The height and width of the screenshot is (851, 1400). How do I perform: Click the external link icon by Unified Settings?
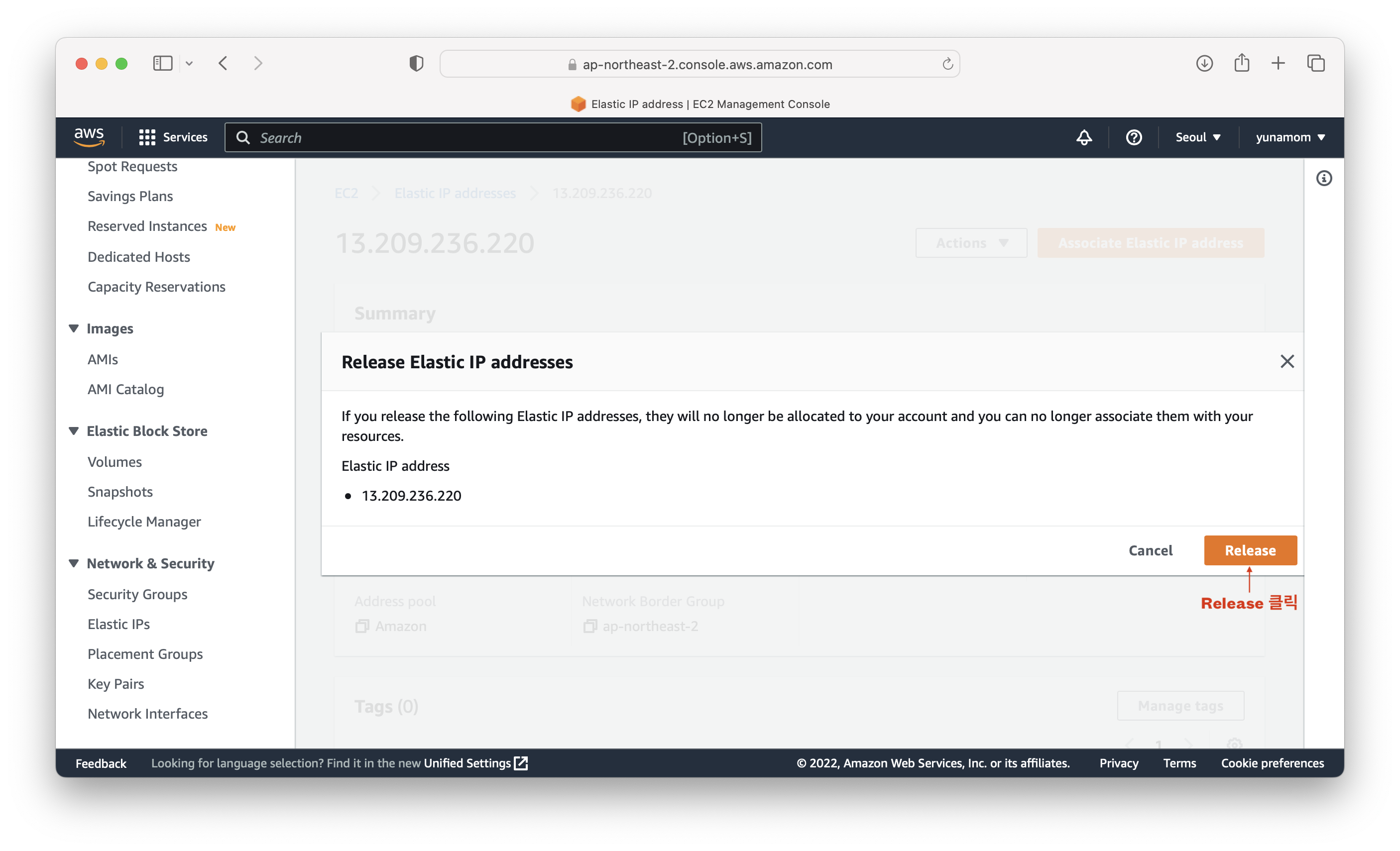click(x=520, y=763)
